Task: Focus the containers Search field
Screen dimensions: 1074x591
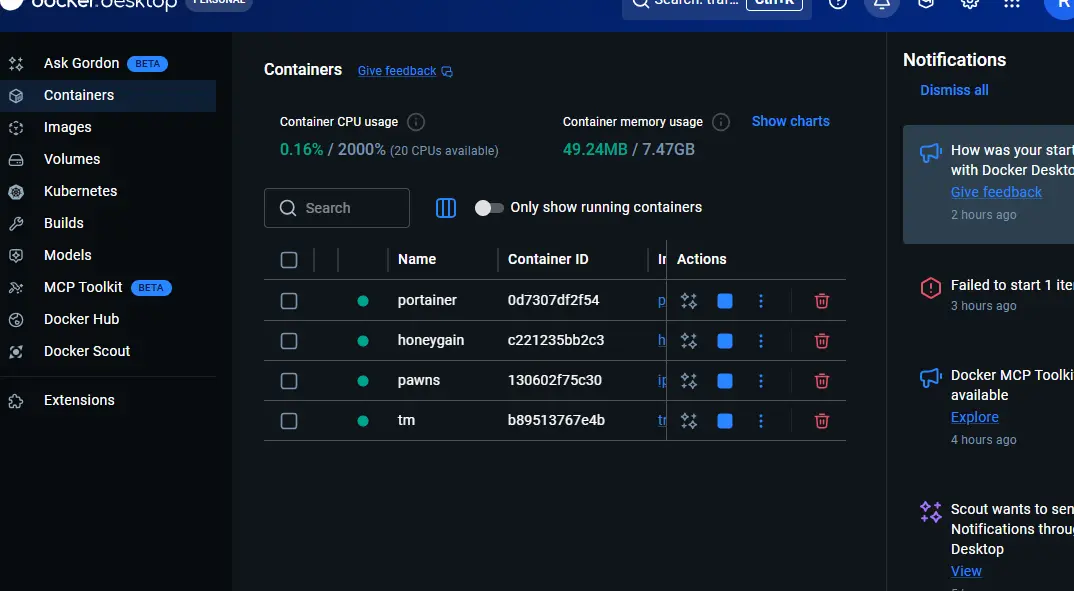Action: coord(337,208)
